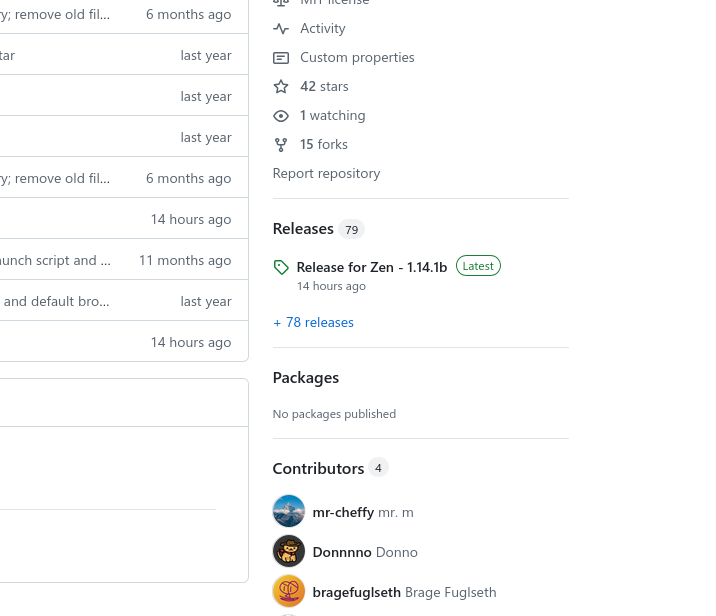The width and height of the screenshot is (716, 616).
Task: Click the Custom properties note icon
Action: tap(281, 58)
